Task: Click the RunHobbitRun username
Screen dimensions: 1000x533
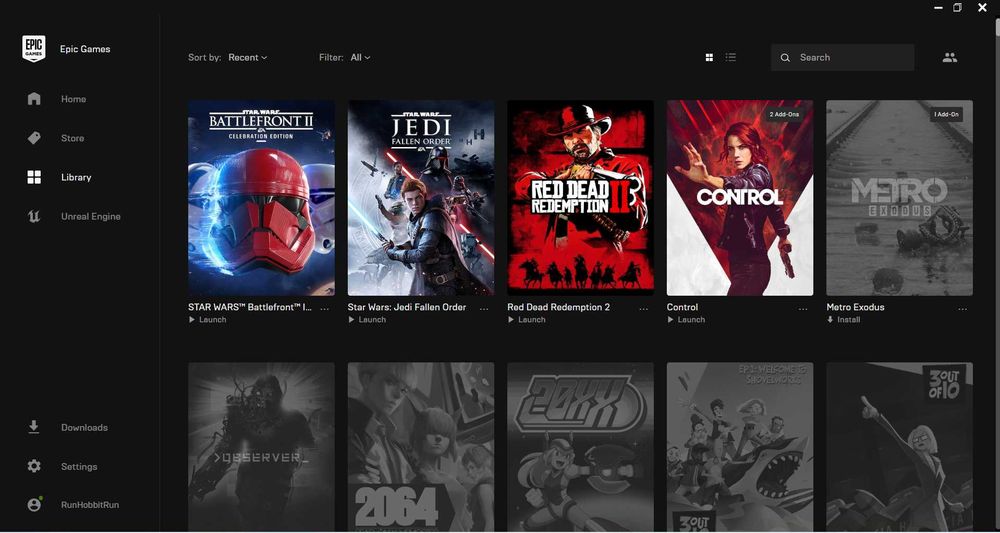Action: click(90, 504)
